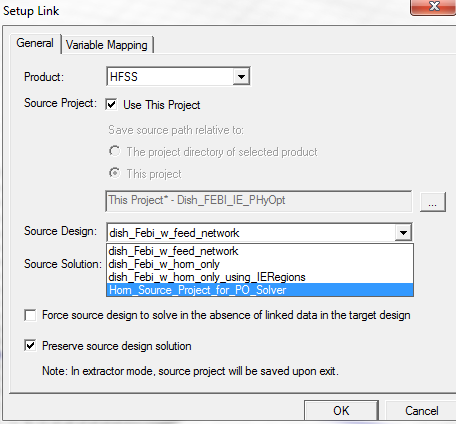
Task: Pick dish_Febi_w_horn_only_using_IERegions option
Action: (260, 277)
